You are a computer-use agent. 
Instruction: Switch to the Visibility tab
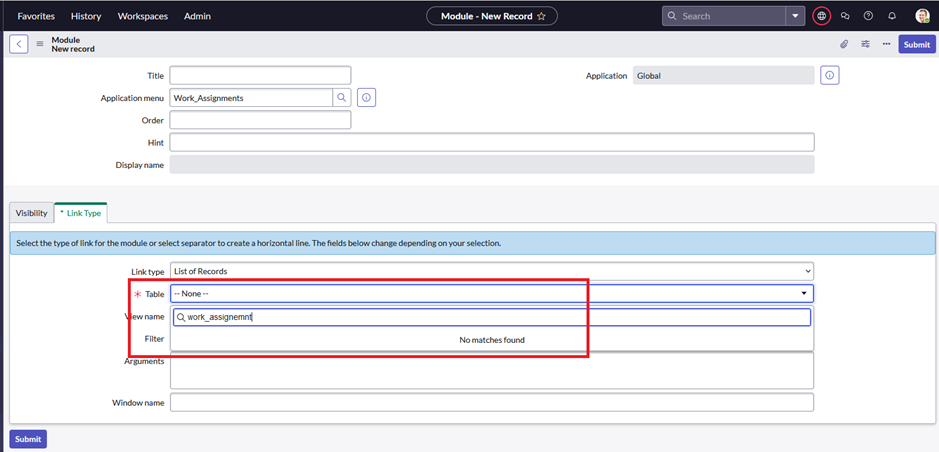tap(31, 213)
